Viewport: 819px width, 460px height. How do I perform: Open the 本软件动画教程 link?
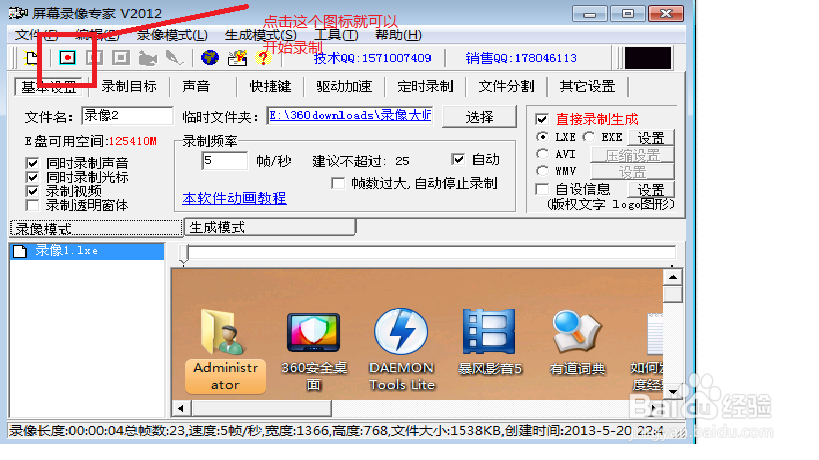coord(234,198)
